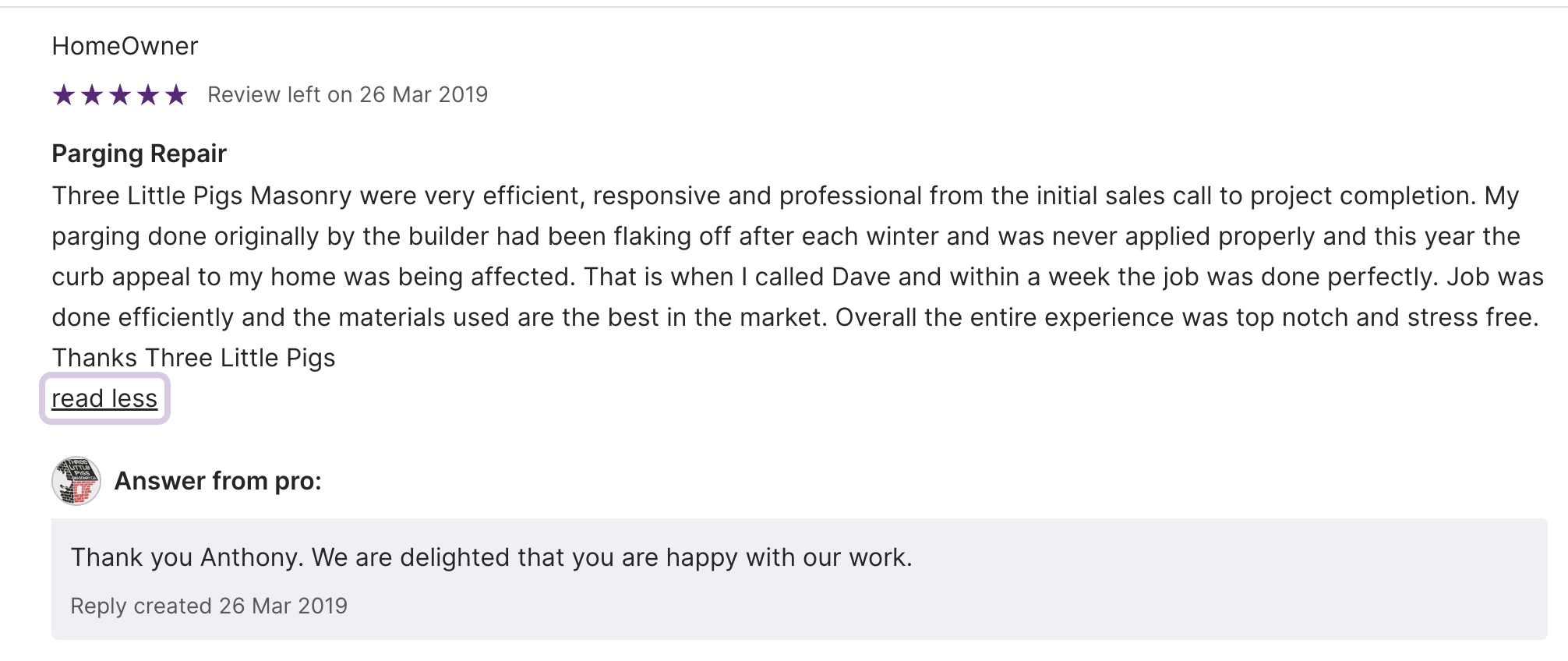Collapse the review with read less
This screenshot has height=661, width=1568.
pos(104,398)
